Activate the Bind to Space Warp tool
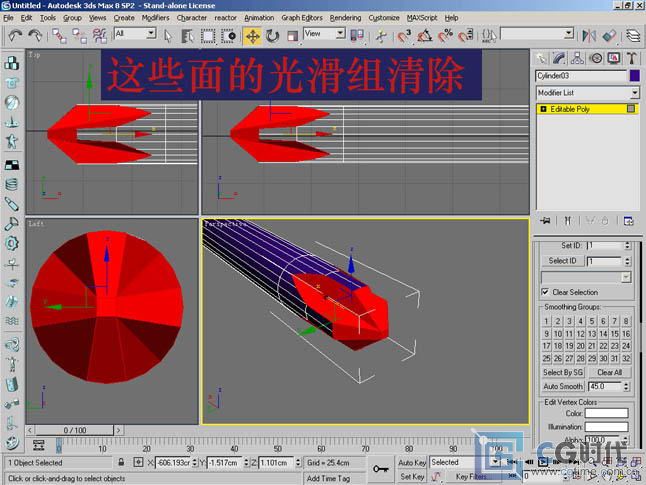 99,36
